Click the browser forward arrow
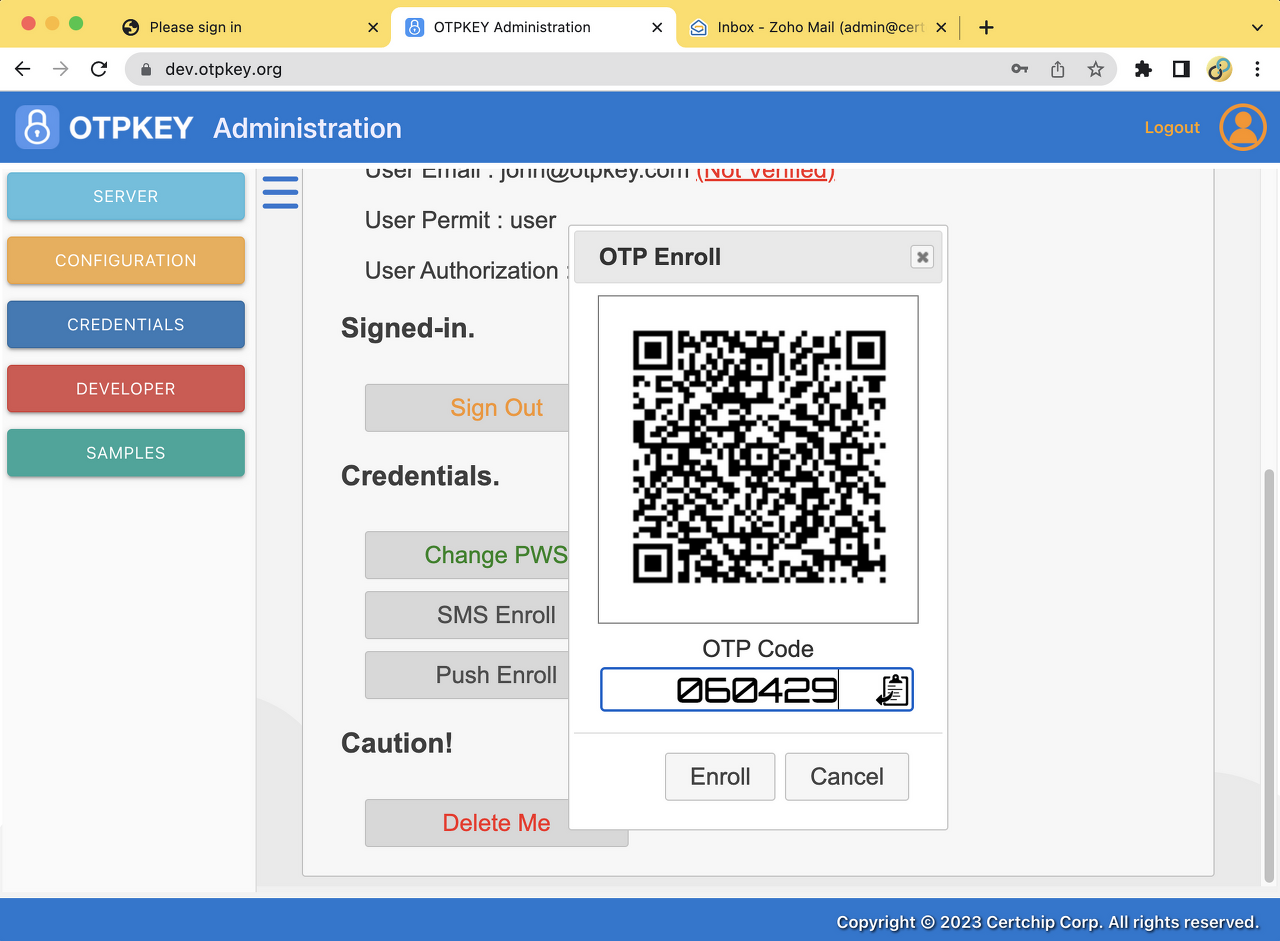Viewport: 1280px width, 941px height. point(61,69)
